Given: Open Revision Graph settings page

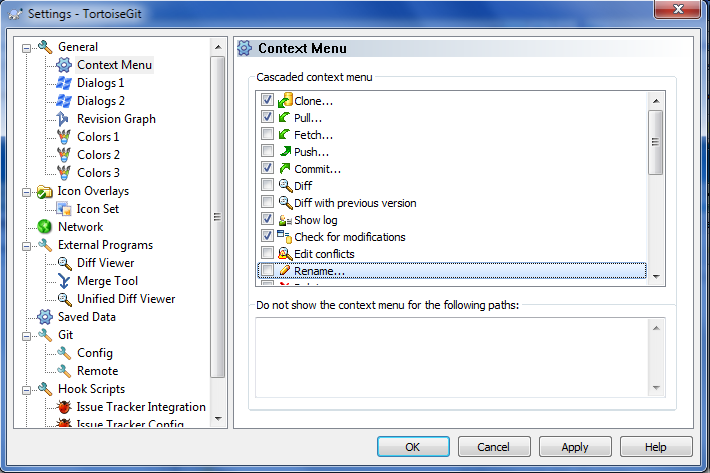Looking at the screenshot, I should tap(116, 119).
